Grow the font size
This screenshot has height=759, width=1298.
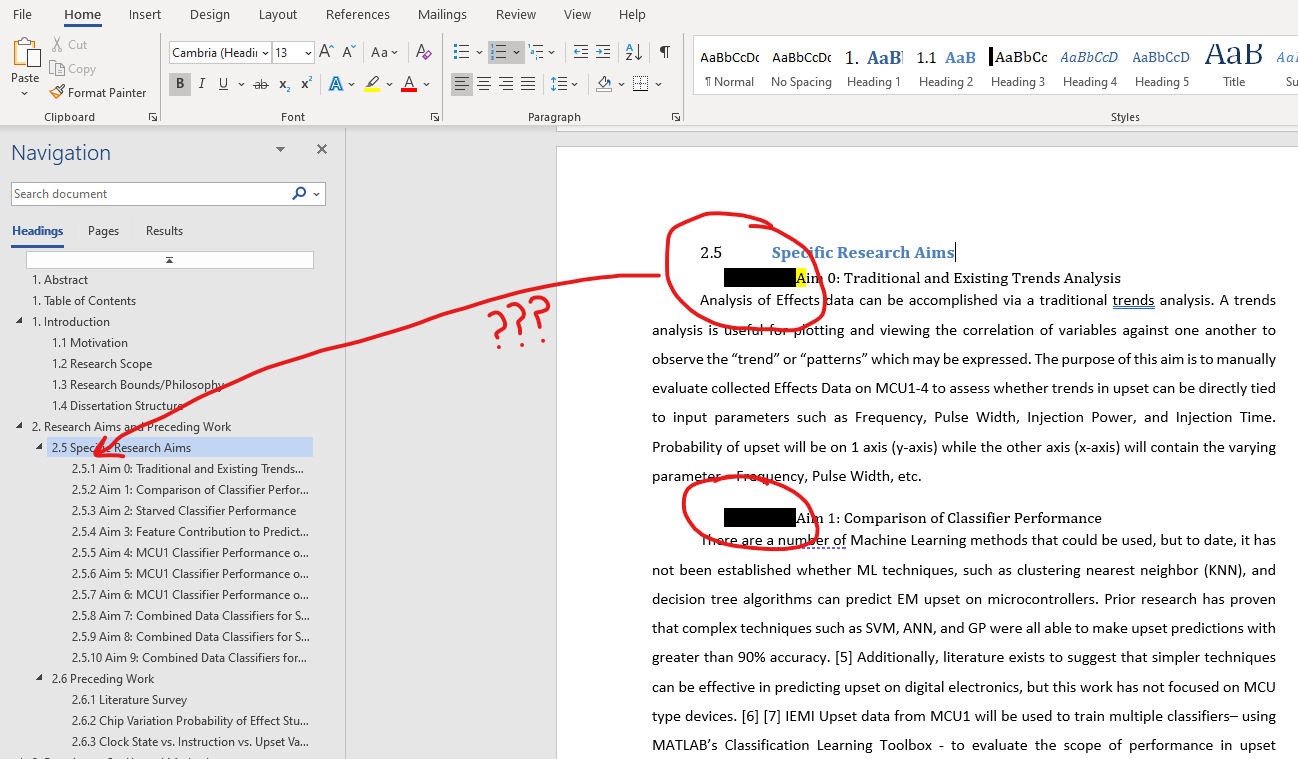328,52
